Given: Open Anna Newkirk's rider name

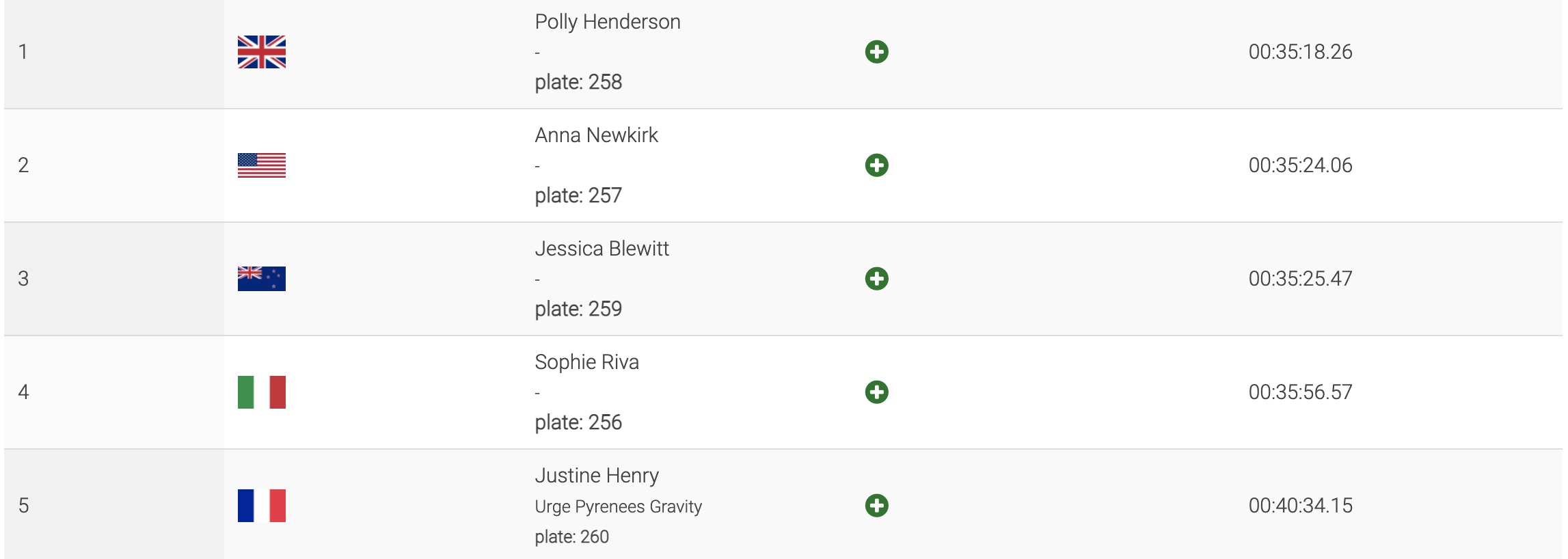Looking at the screenshot, I should click(x=596, y=135).
